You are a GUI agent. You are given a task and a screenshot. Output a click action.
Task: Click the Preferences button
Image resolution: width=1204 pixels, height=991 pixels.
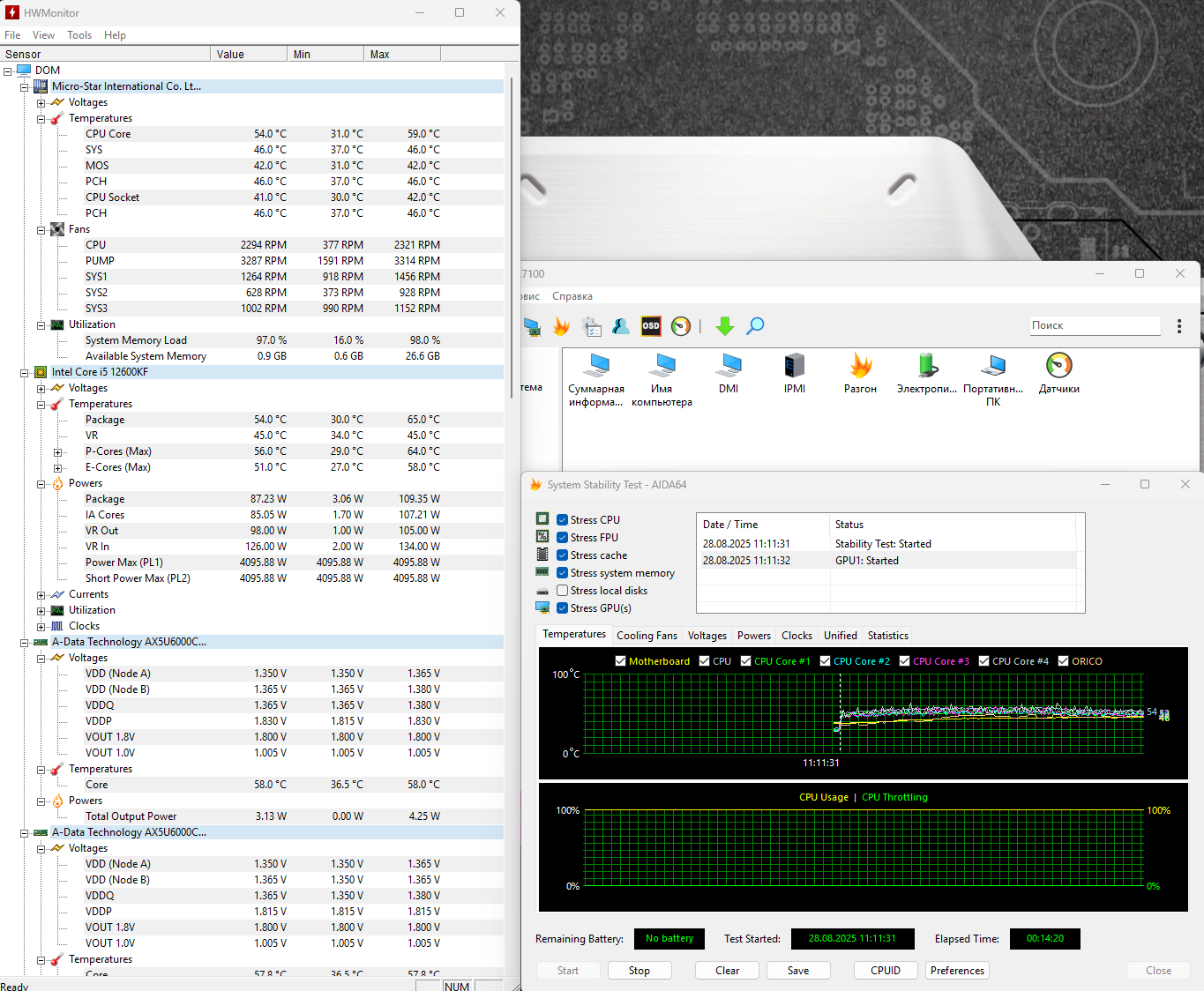click(x=957, y=971)
